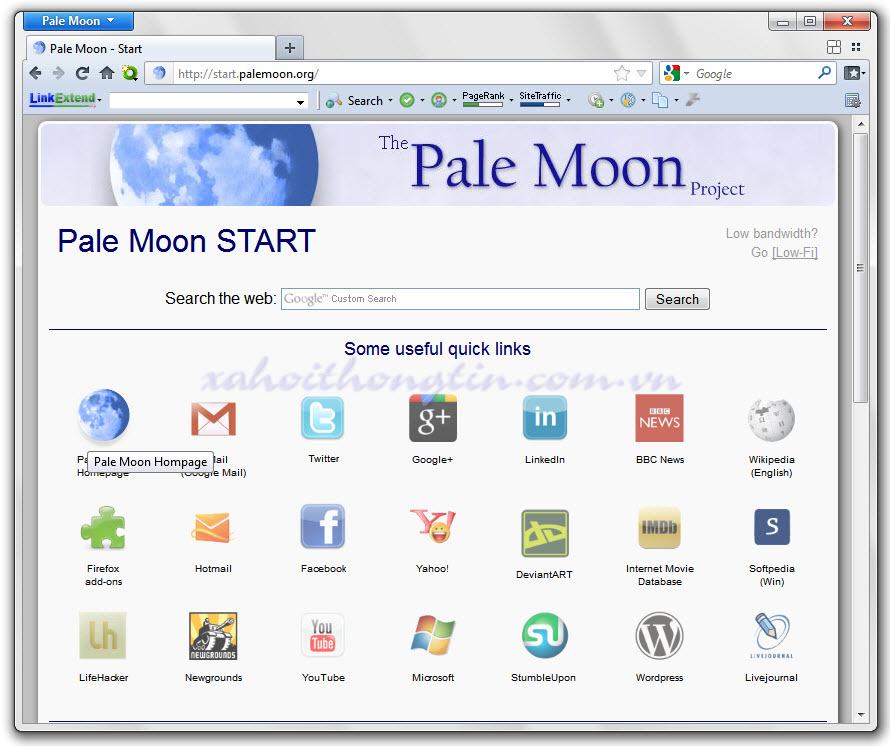890x746 pixels.
Task: Open the Facebook quick link icon
Action: (x=322, y=526)
